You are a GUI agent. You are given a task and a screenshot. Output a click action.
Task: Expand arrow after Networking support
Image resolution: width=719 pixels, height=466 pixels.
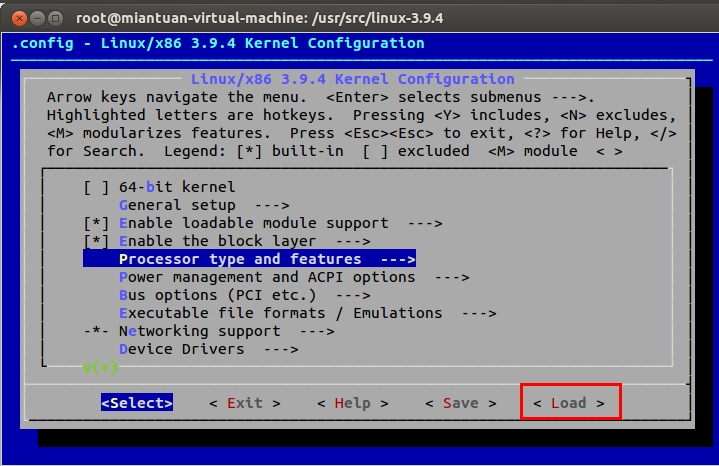click(x=317, y=331)
